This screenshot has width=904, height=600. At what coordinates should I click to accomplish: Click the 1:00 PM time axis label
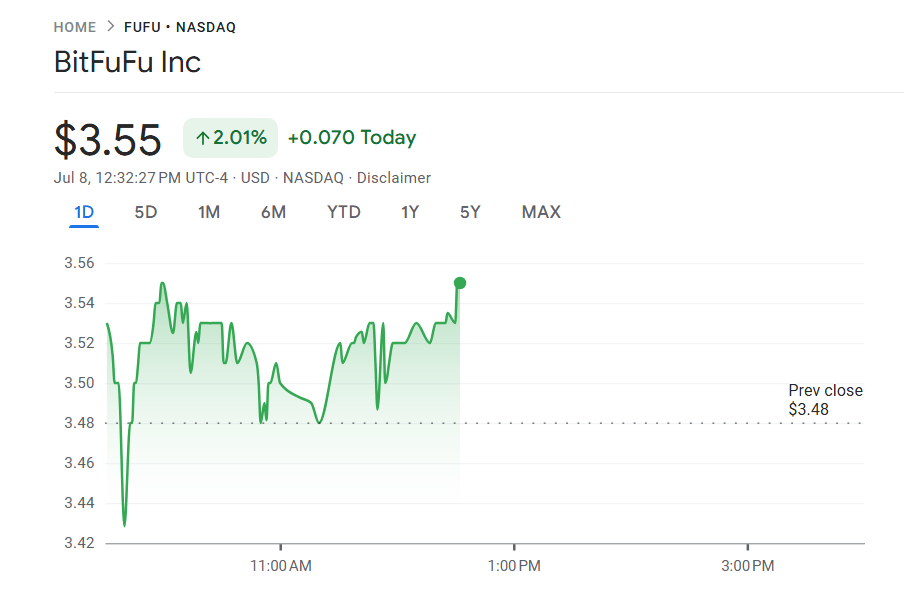pos(514,566)
